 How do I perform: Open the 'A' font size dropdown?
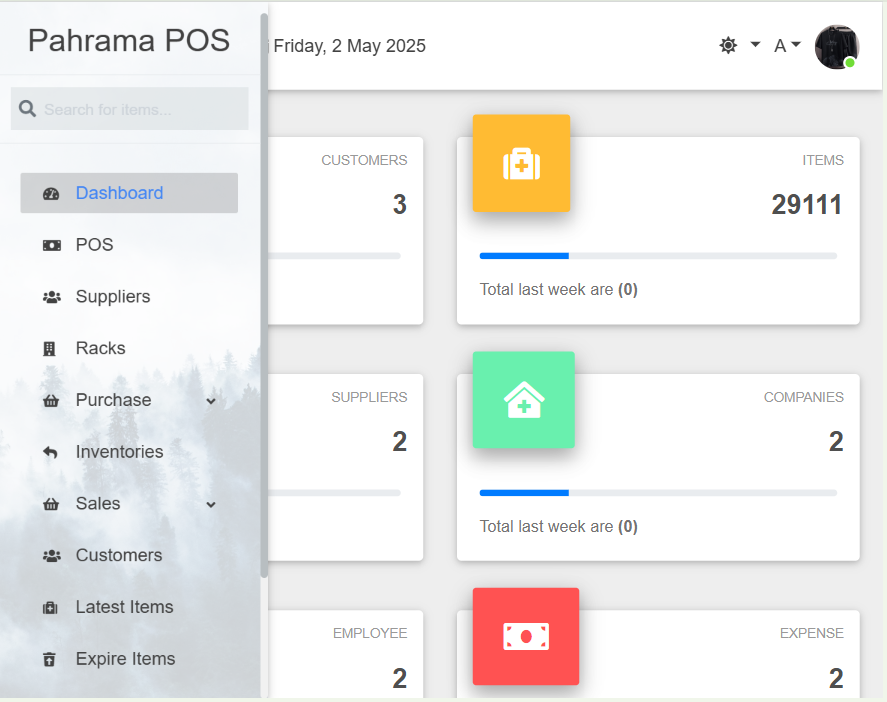tap(787, 45)
